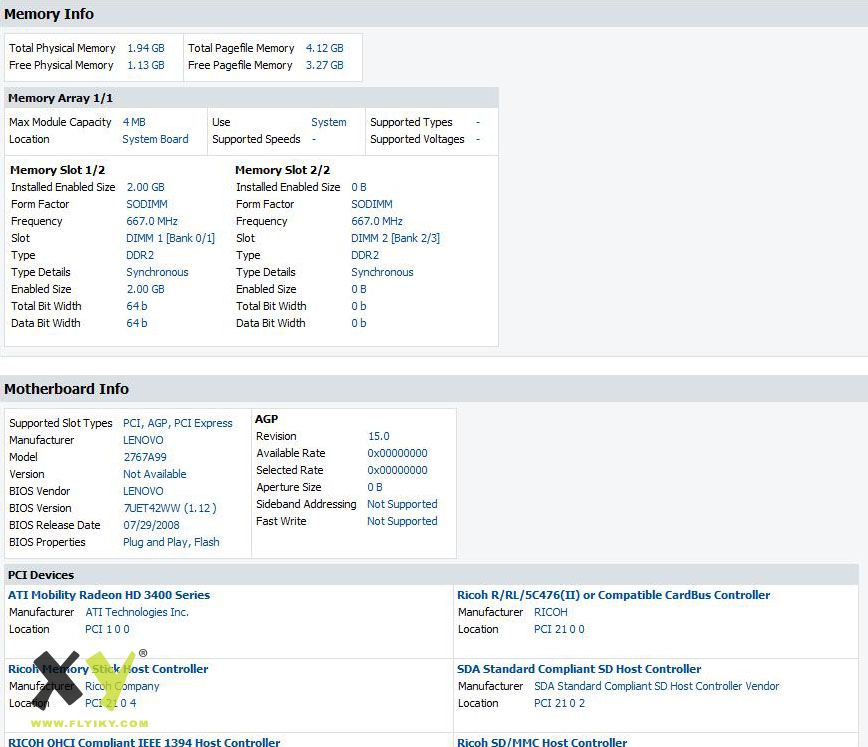Select the Max Module Capacity value 4 MB
The width and height of the screenshot is (868, 747).
pos(134,122)
